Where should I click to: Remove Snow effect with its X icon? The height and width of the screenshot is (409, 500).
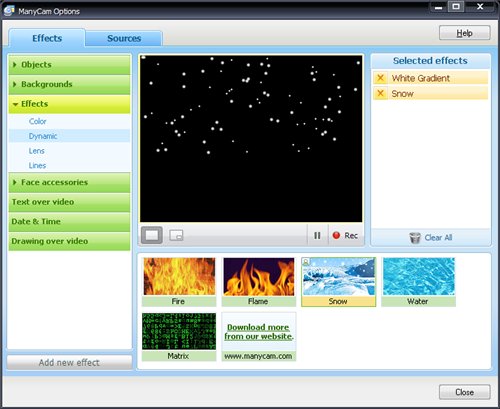click(x=380, y=93)
